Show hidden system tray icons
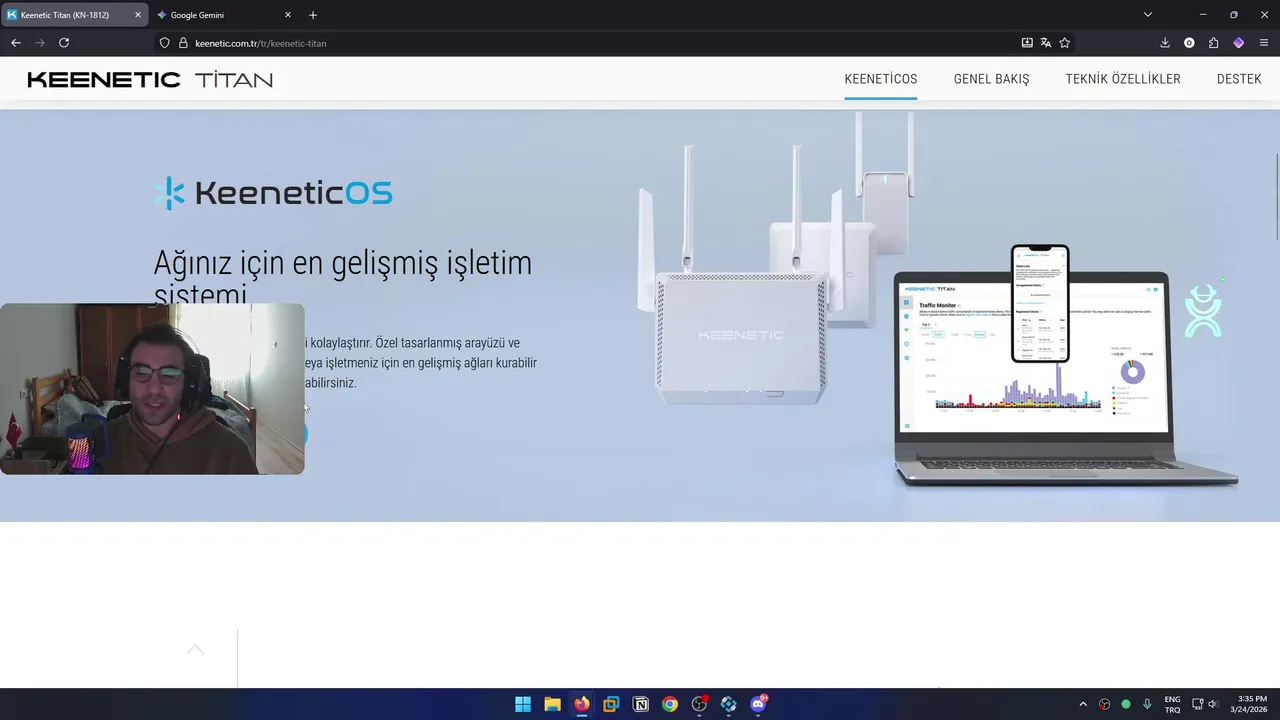Screen dimensions: 1280x720 (1083, 704)
